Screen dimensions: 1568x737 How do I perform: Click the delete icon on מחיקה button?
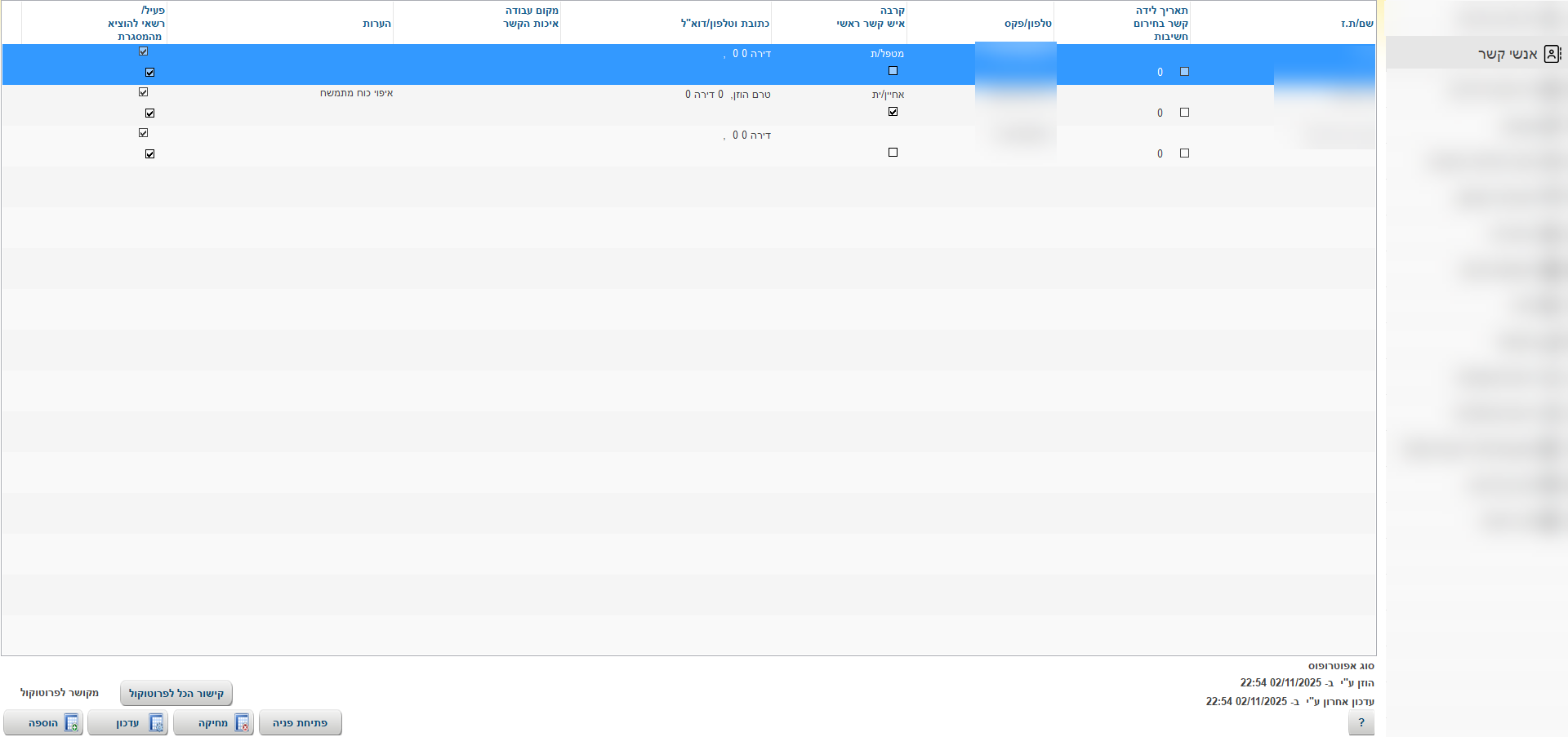[242, 723]
